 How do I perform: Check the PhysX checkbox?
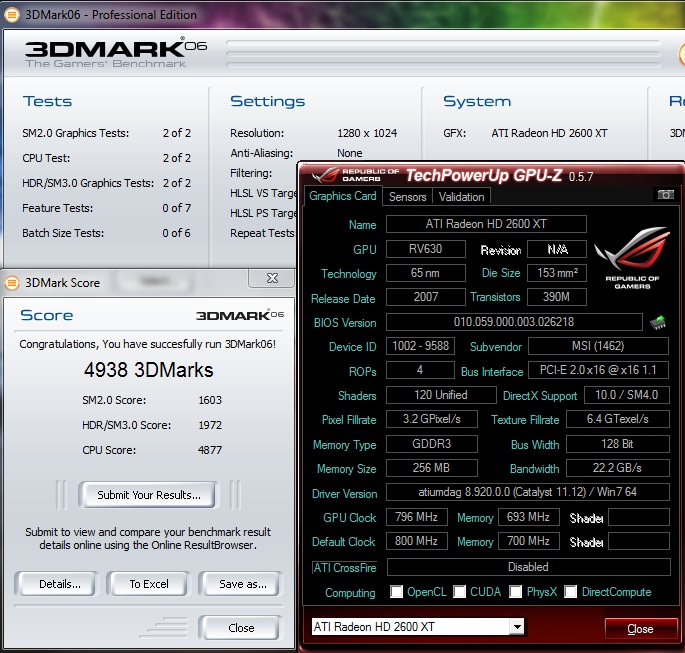tap(515, 592)
